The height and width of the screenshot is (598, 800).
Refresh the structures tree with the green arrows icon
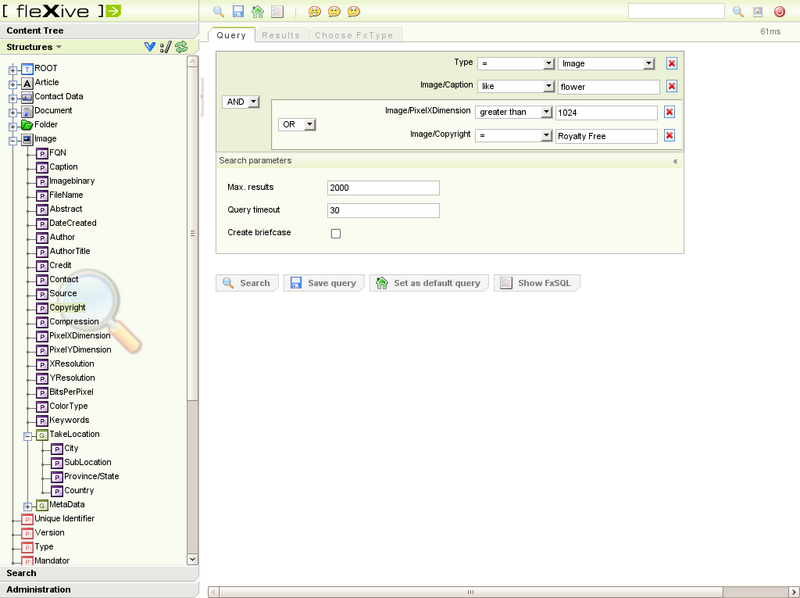pos(179,47)
